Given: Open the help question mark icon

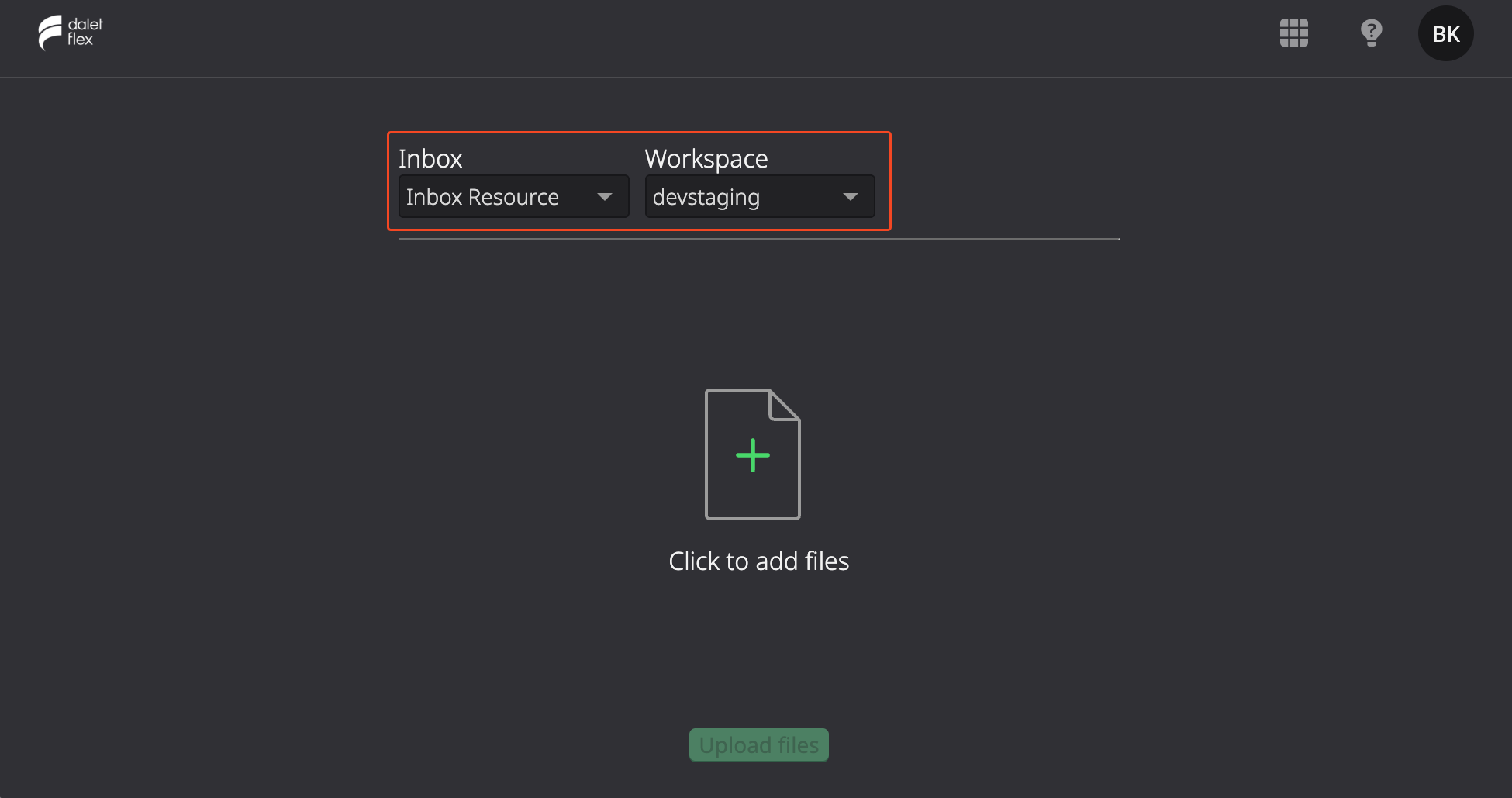Looking at the screenshot, I should coord(1371,33).
